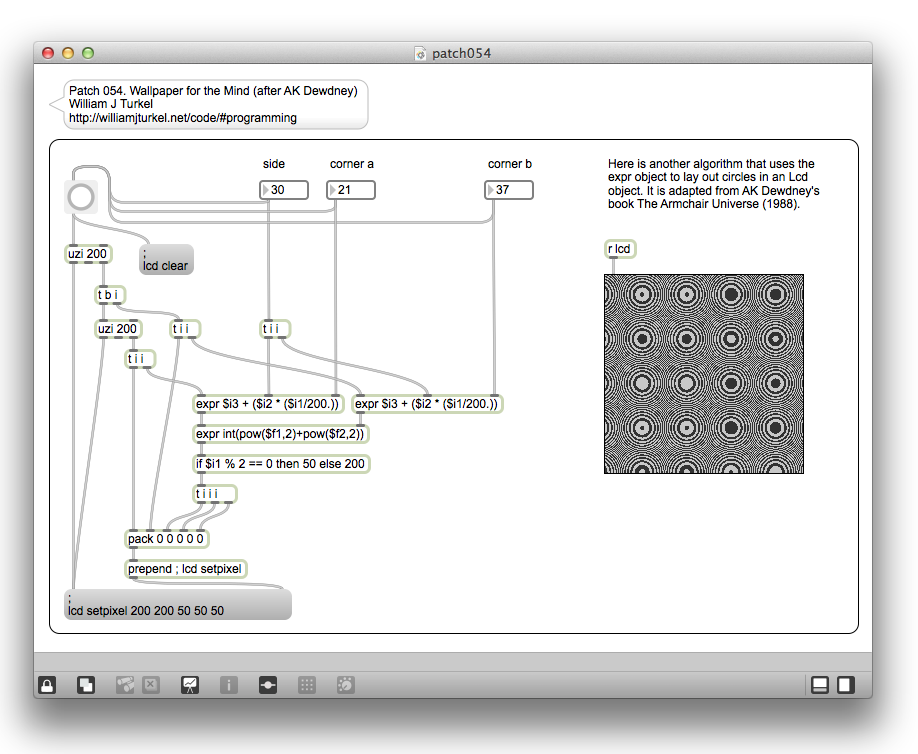
Task: Click the 'lcd setpixel 200 200' message box
Action: coord(179,604)
